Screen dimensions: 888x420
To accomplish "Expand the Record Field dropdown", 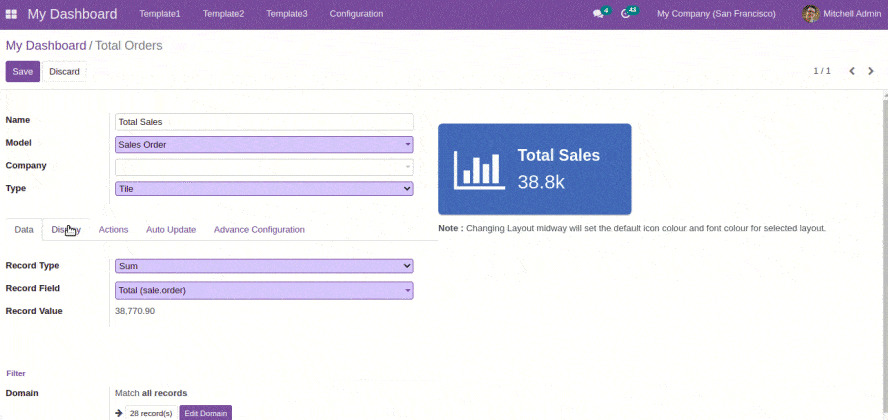I will (264, 290).
